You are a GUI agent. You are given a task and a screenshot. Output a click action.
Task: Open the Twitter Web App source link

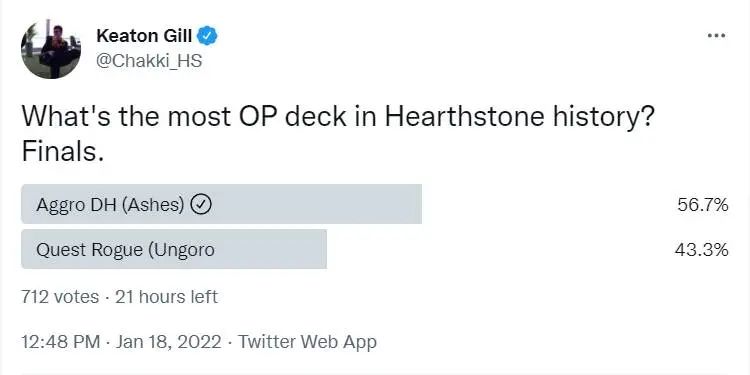point(307,342)
